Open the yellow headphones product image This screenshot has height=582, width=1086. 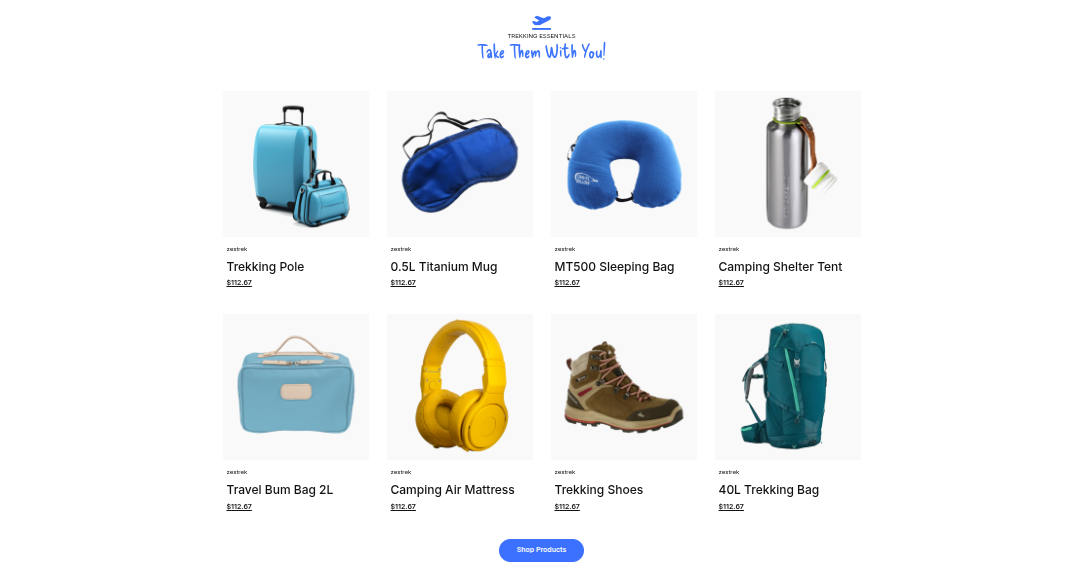[460, 387]
